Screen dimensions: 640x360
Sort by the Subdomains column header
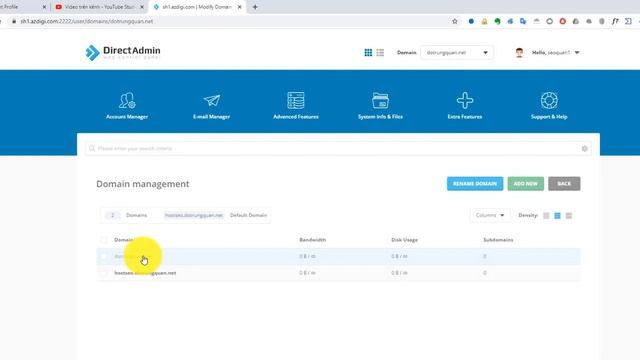coord(498,240)
